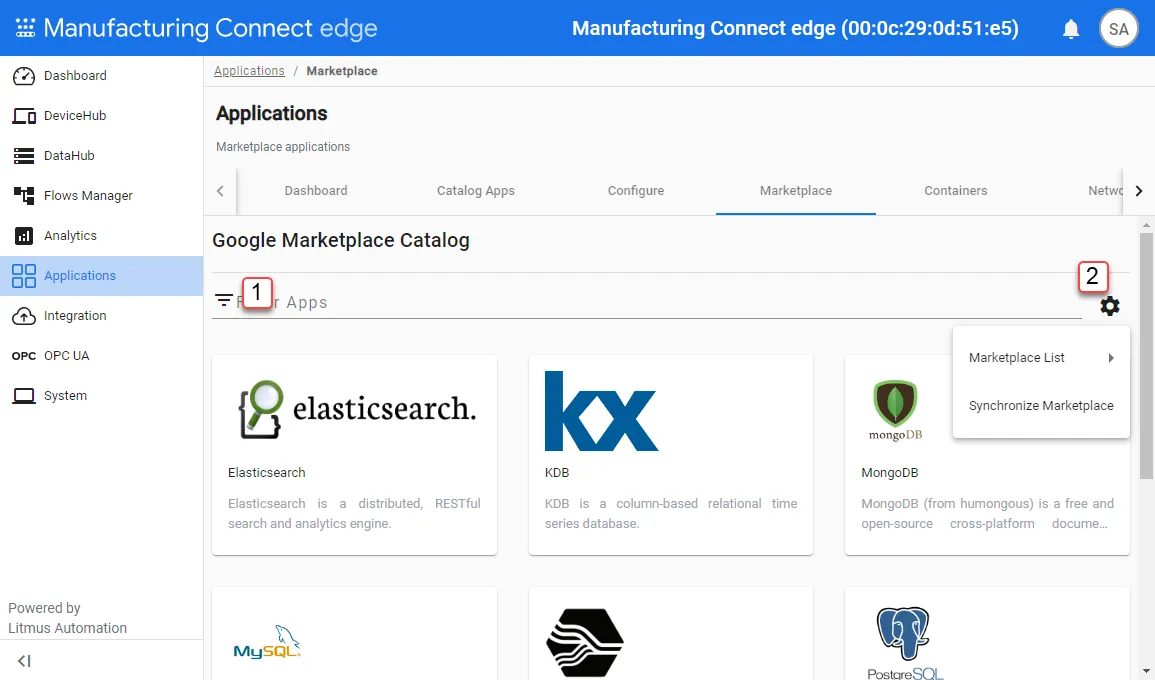This screenshot has height=680, width=1155.
Task: Follow the Applications breadcrumb link
Action: tap(249, 71)
